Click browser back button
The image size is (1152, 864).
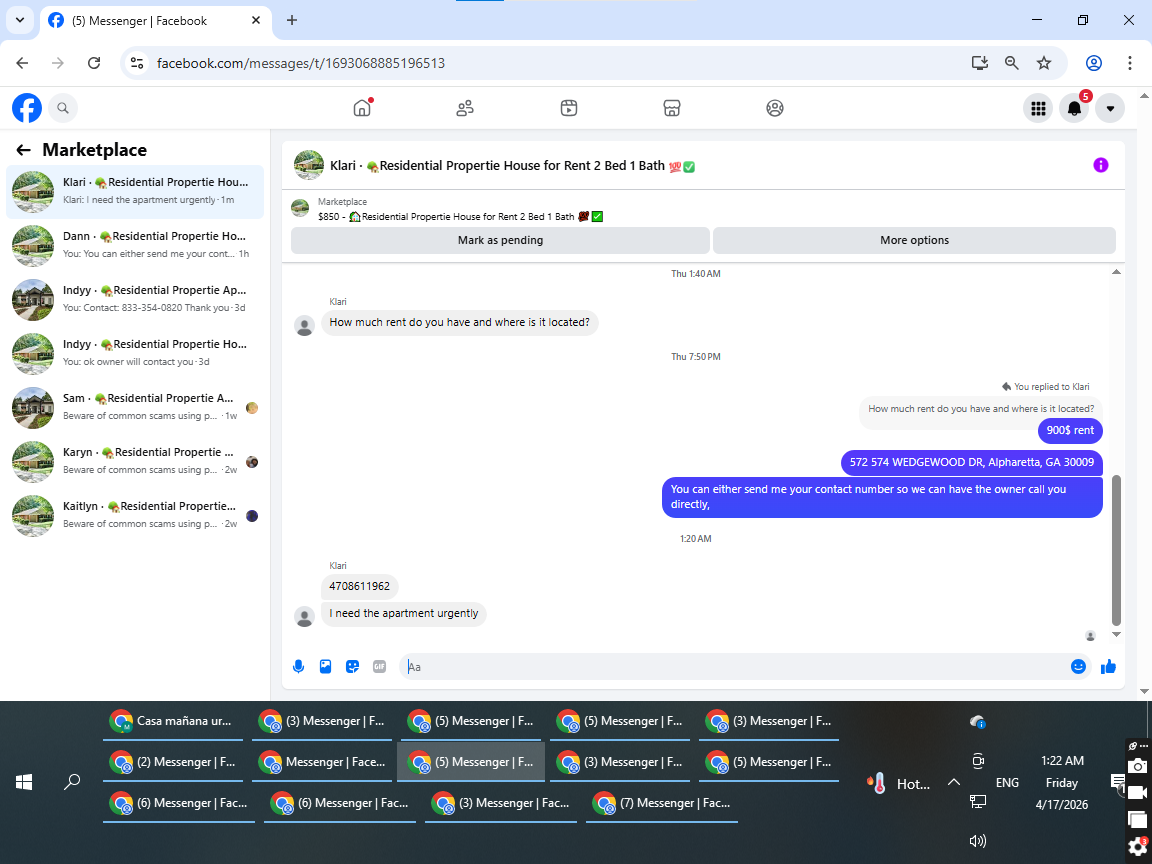[x=22, y=63]
